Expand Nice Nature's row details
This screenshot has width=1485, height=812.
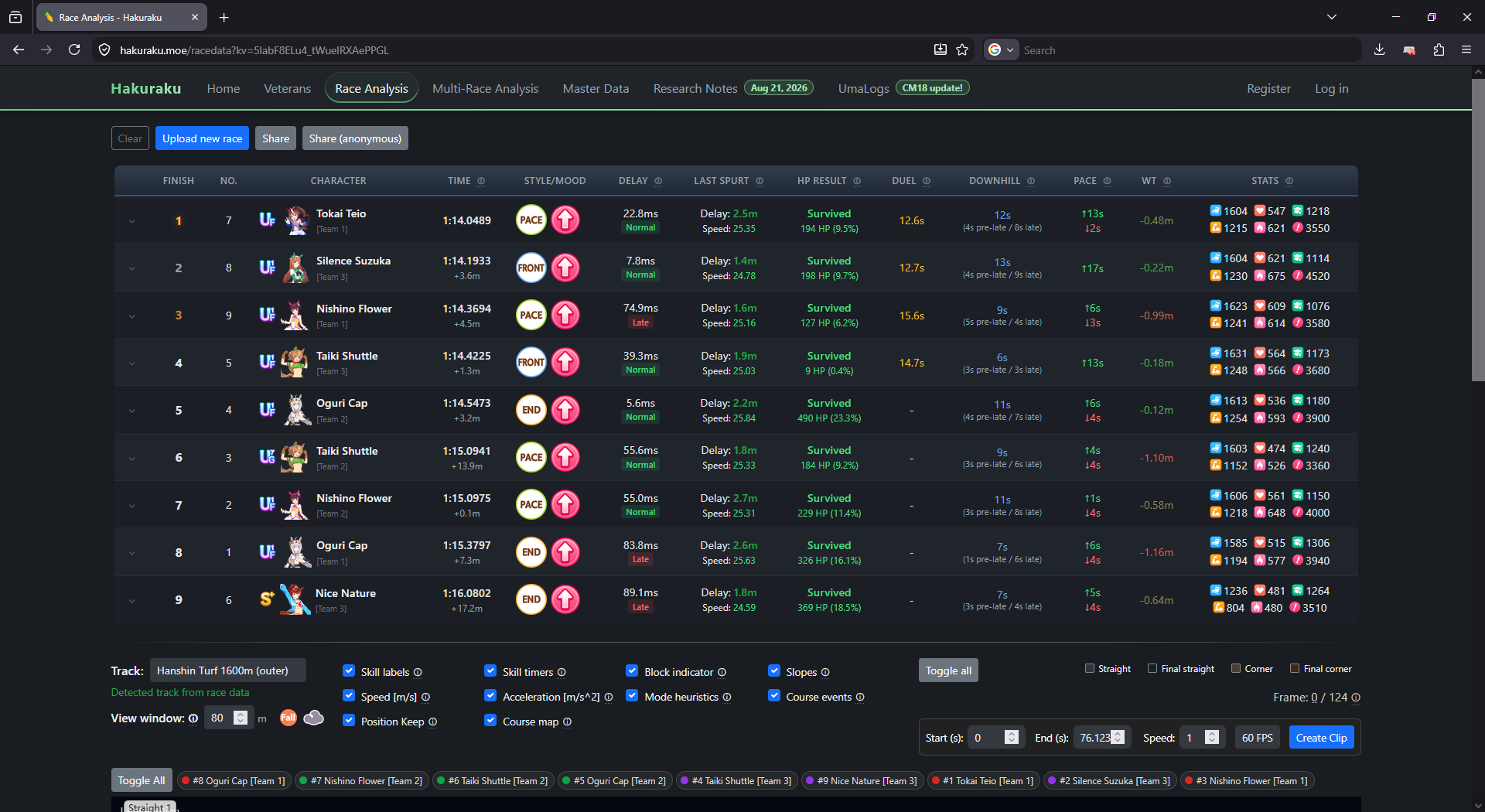click(131, 601)
